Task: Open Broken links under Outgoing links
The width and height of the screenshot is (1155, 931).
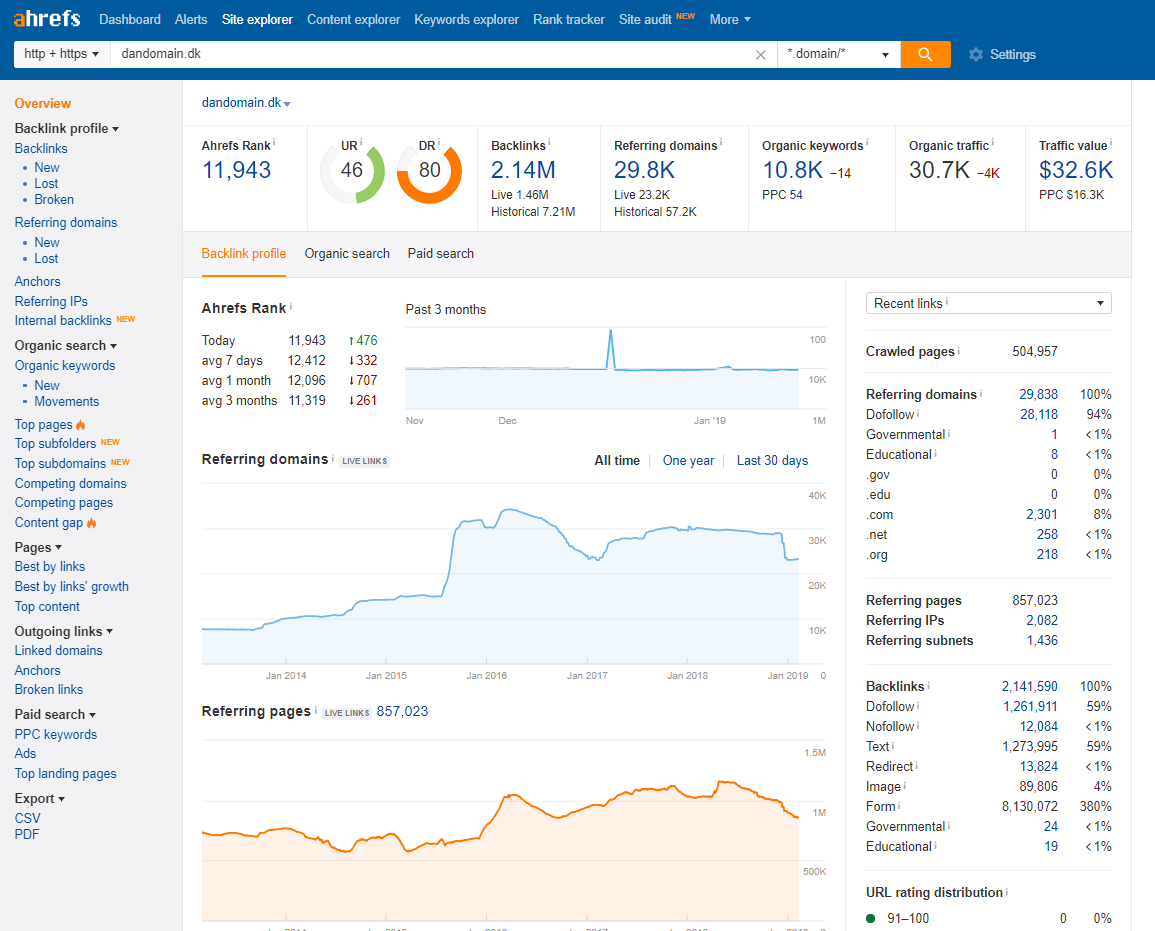Action: [49, 689]
